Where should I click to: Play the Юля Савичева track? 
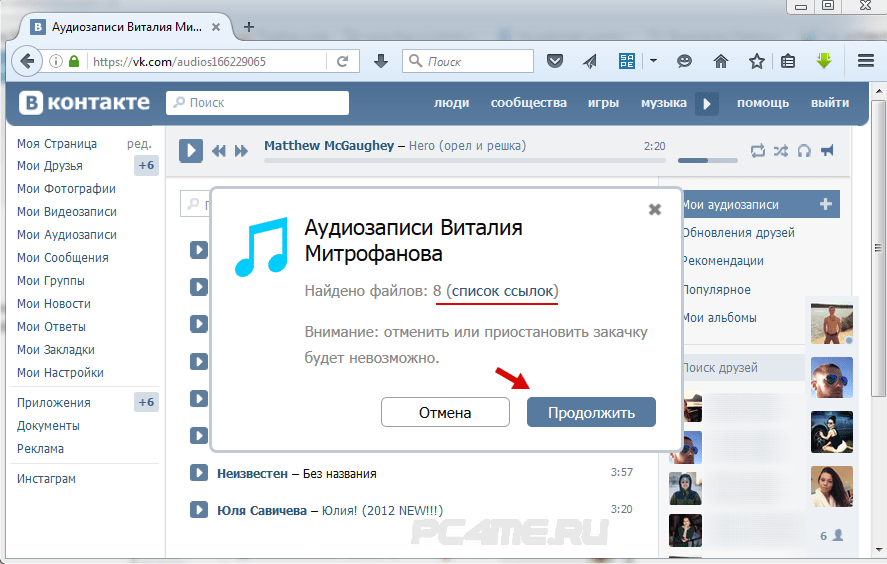click(198, 510)
